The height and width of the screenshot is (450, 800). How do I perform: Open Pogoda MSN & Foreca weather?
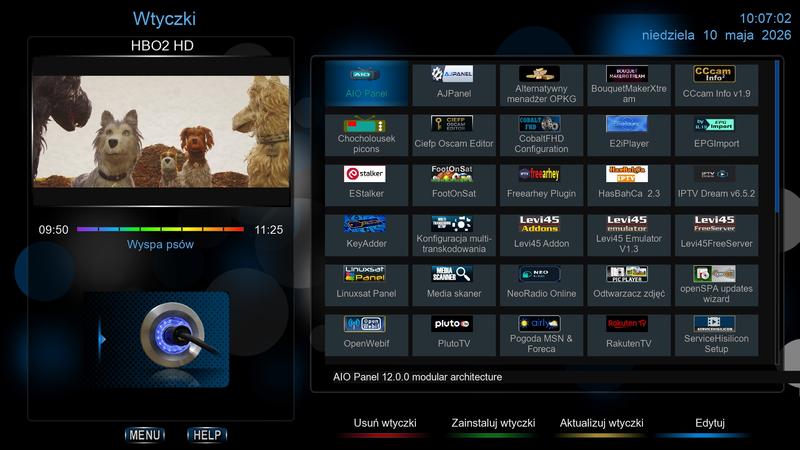[541, 335]
